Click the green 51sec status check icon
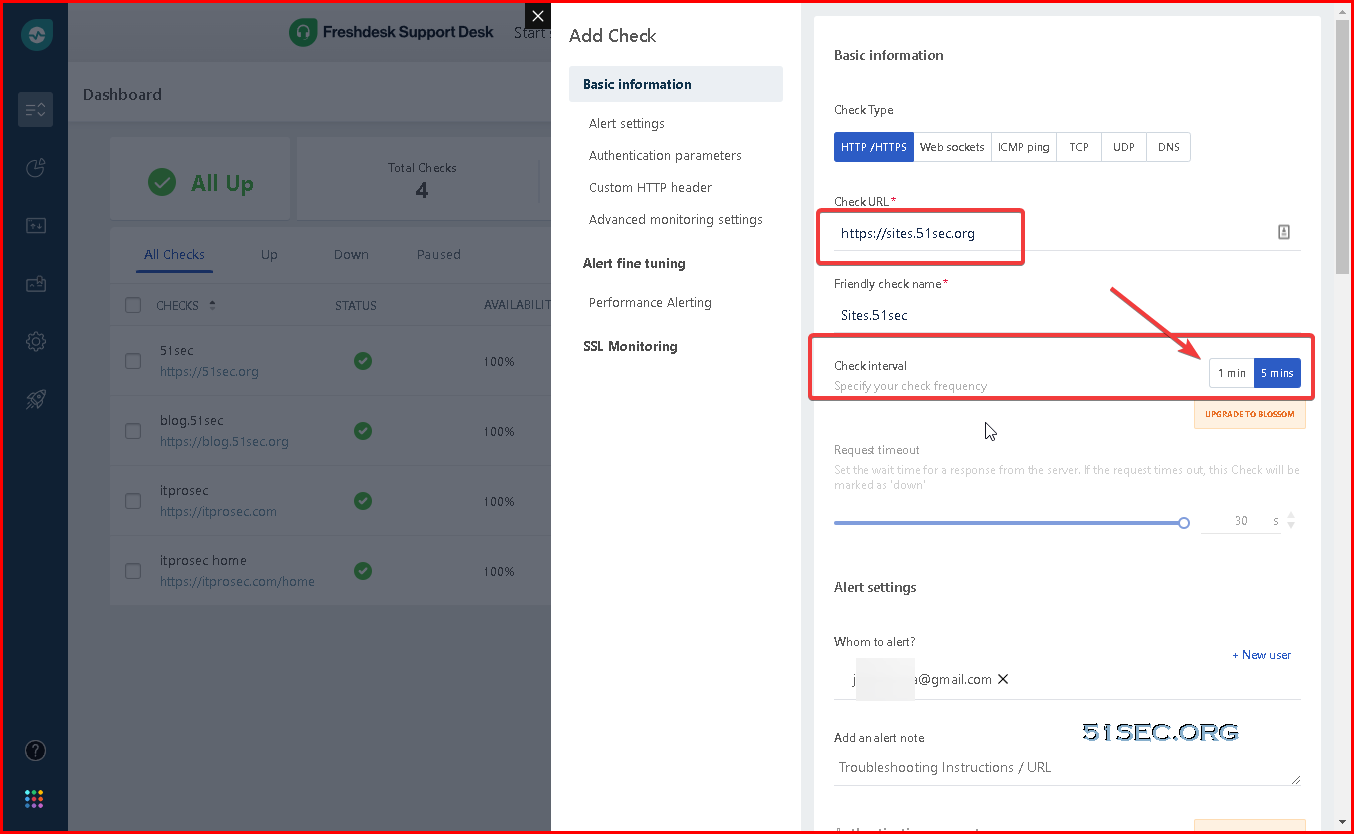Viewport: 1354px width, 834px height. [x=363, y=361]
